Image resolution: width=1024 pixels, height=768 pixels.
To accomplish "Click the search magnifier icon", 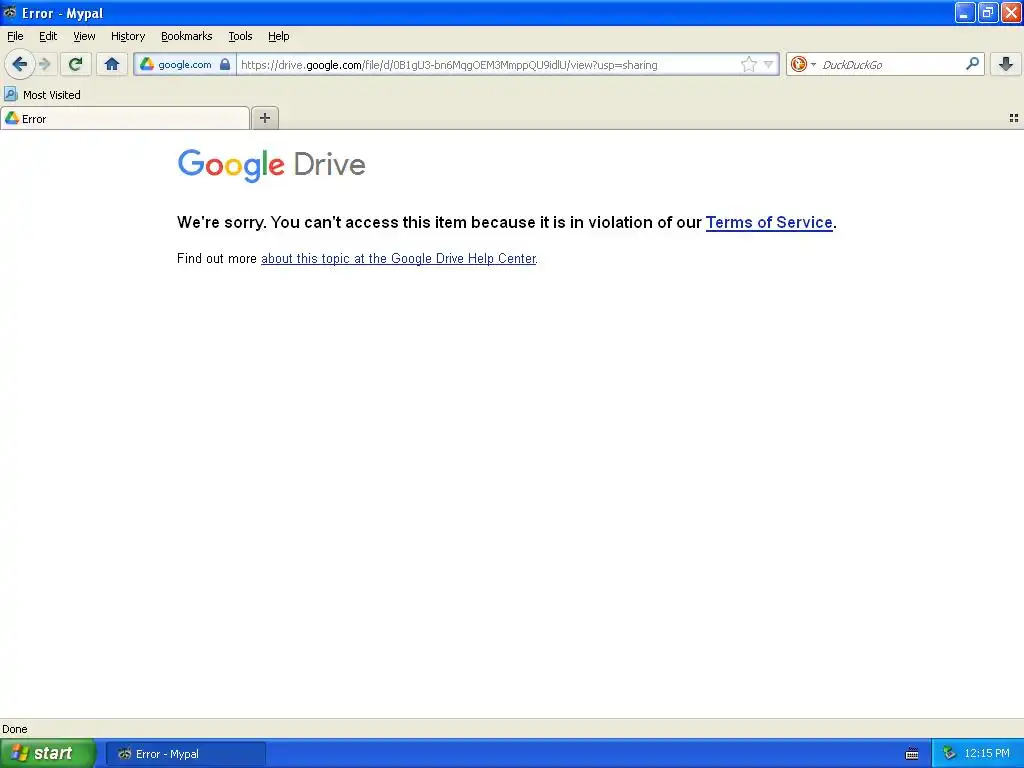I will 972,63.
